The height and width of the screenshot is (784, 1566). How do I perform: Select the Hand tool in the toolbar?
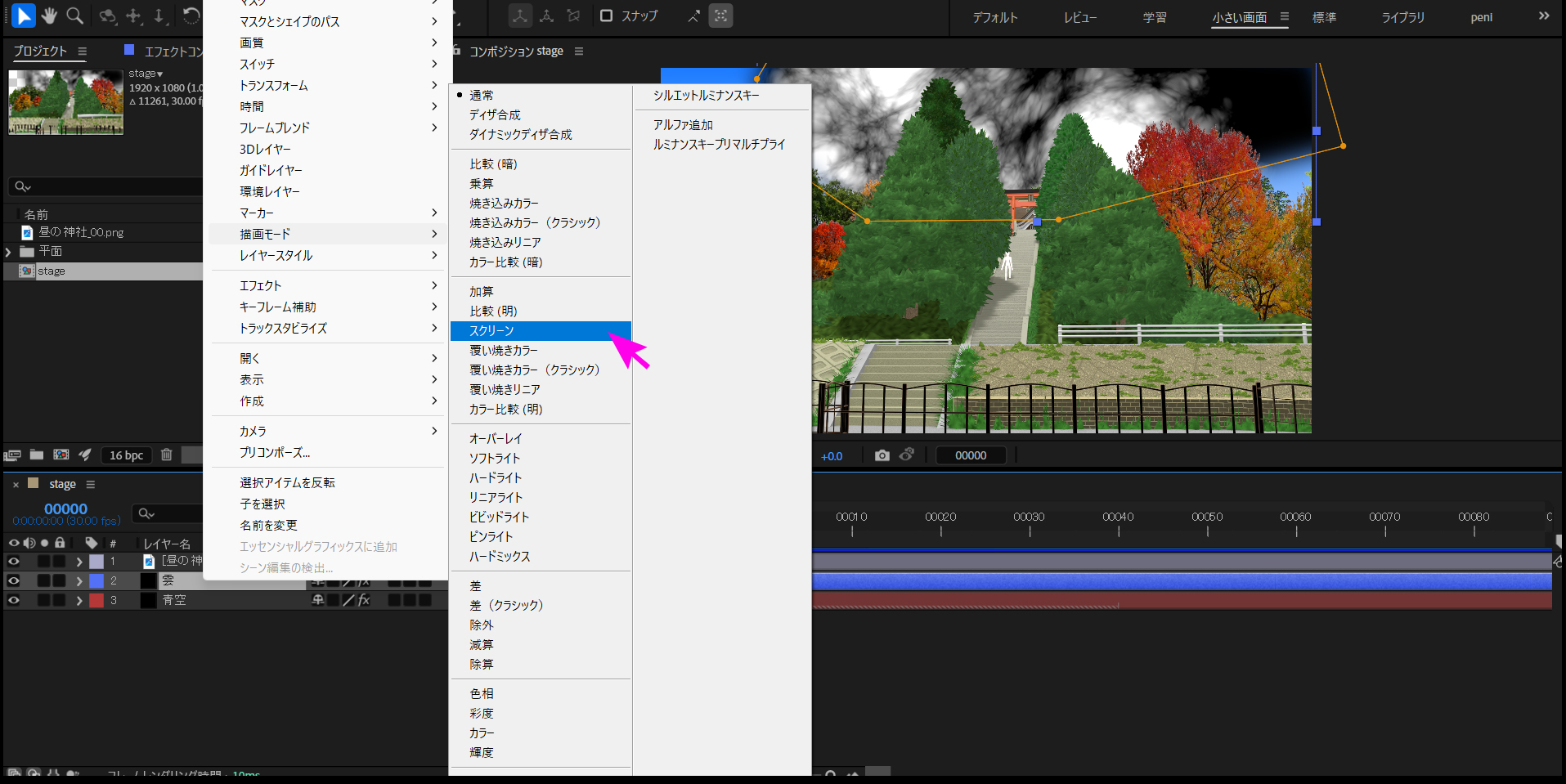[49, 16]
